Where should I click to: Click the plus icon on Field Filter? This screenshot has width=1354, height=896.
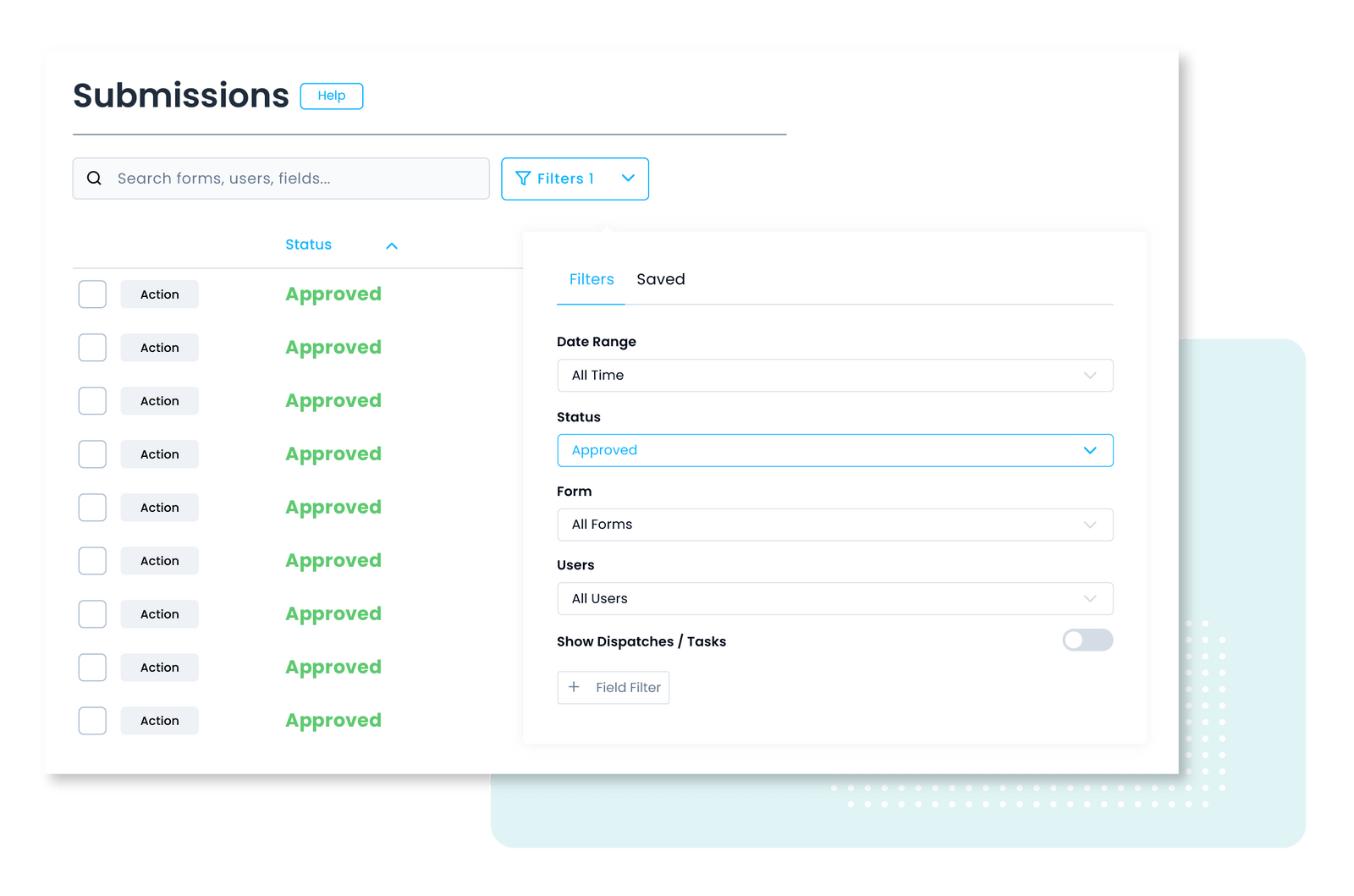(x=575, y=687)
